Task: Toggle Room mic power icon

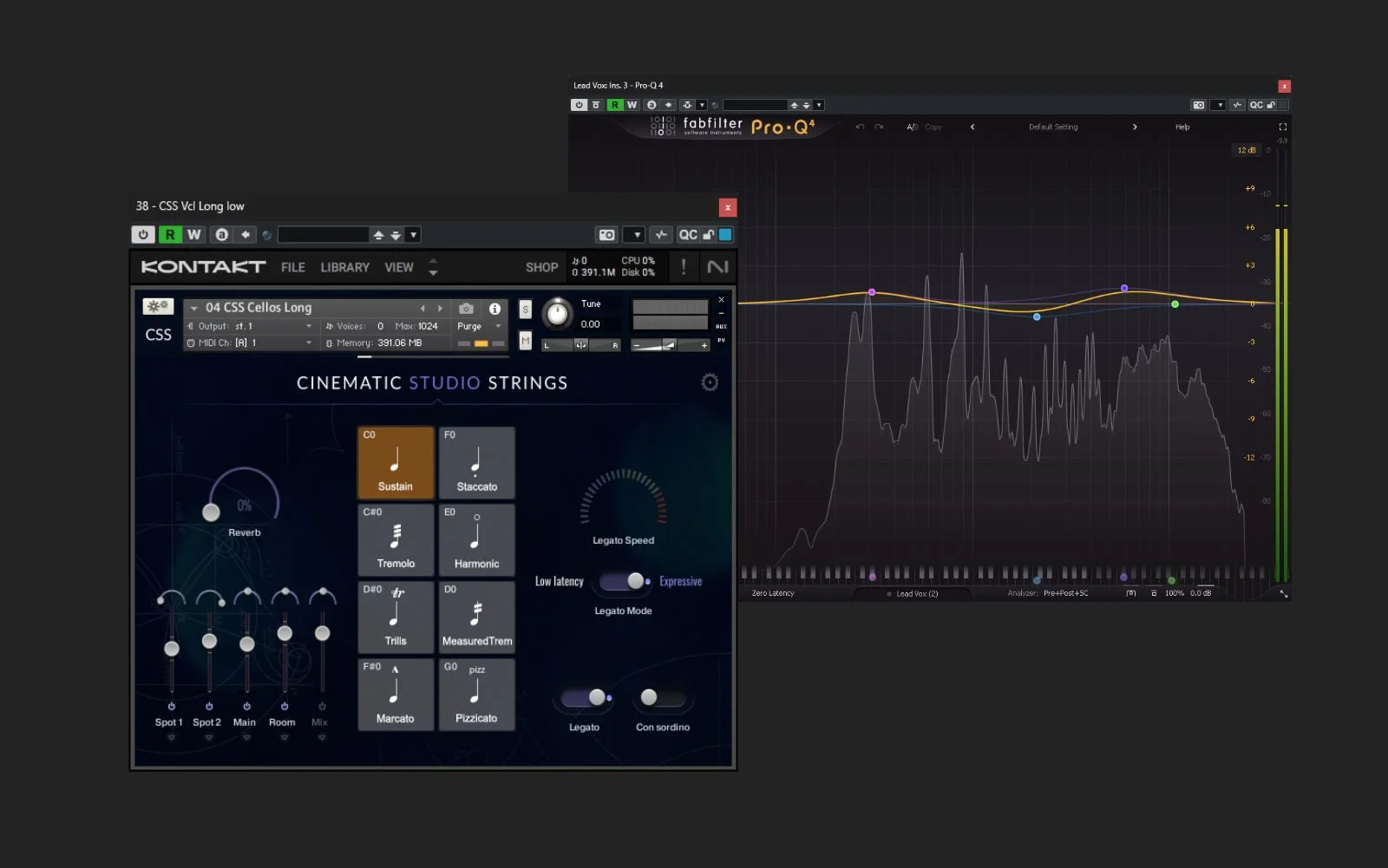Action: (x=285, y=706)
